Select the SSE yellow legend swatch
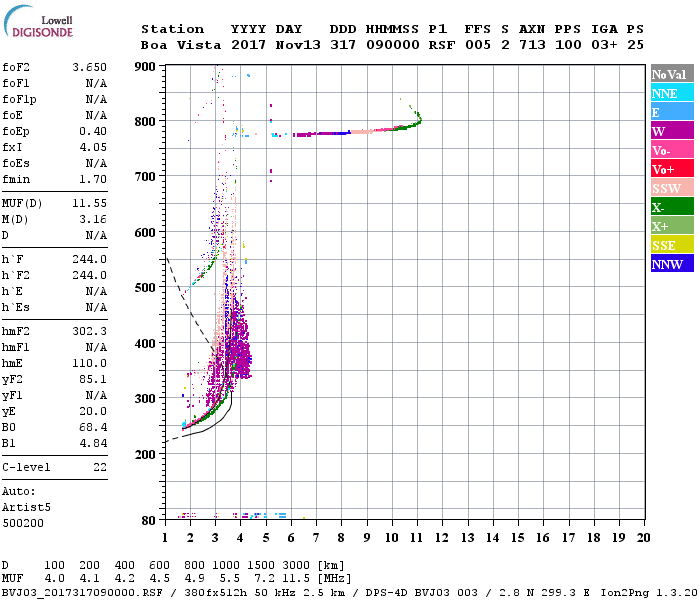700x600 pixels. [x=672, y=245]
